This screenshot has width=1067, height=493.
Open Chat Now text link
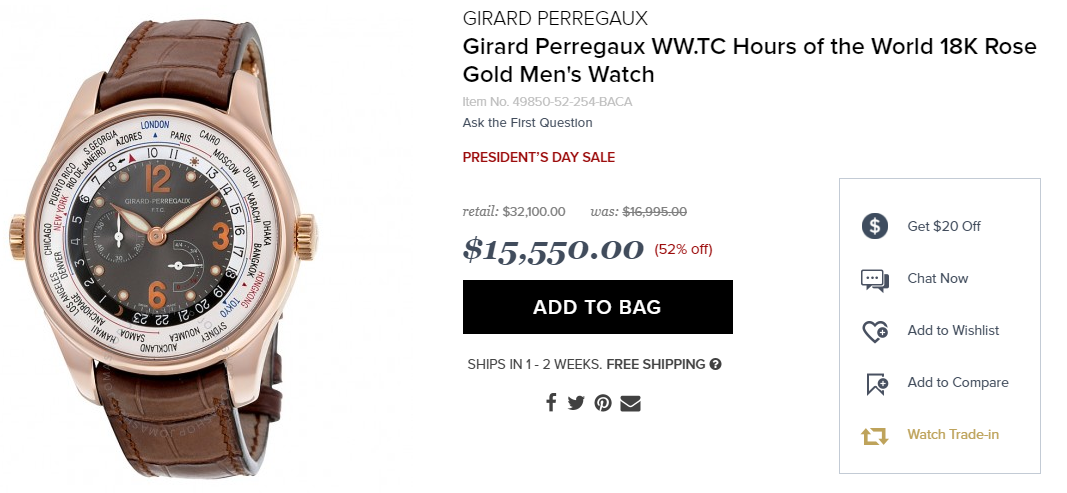(x=937, y=278)
